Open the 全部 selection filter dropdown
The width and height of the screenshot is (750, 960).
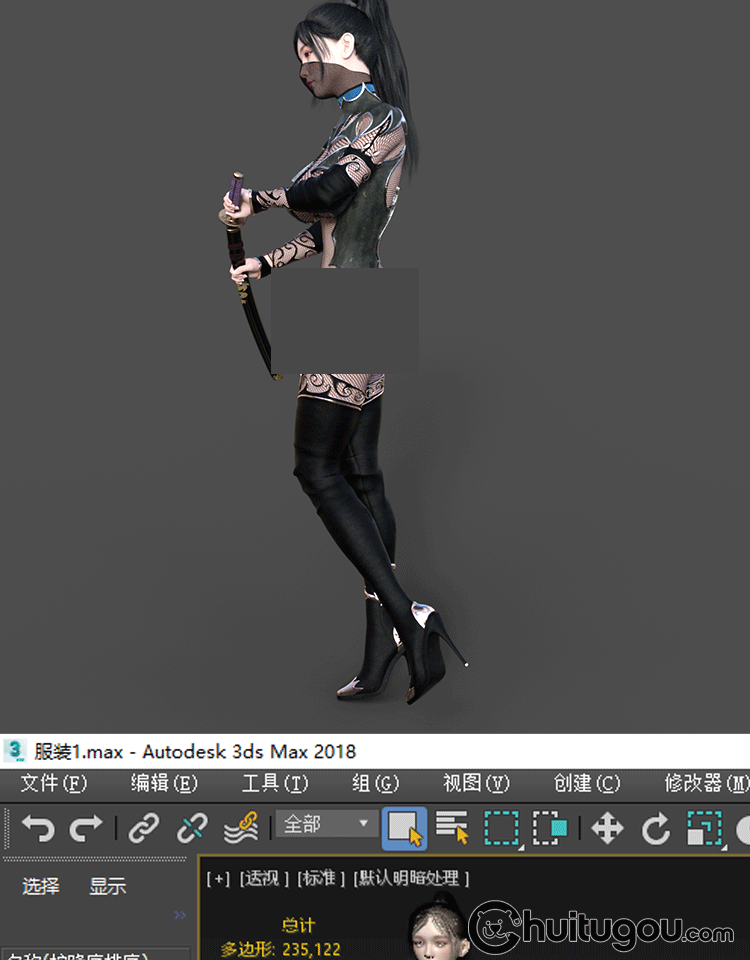[327, 825]
